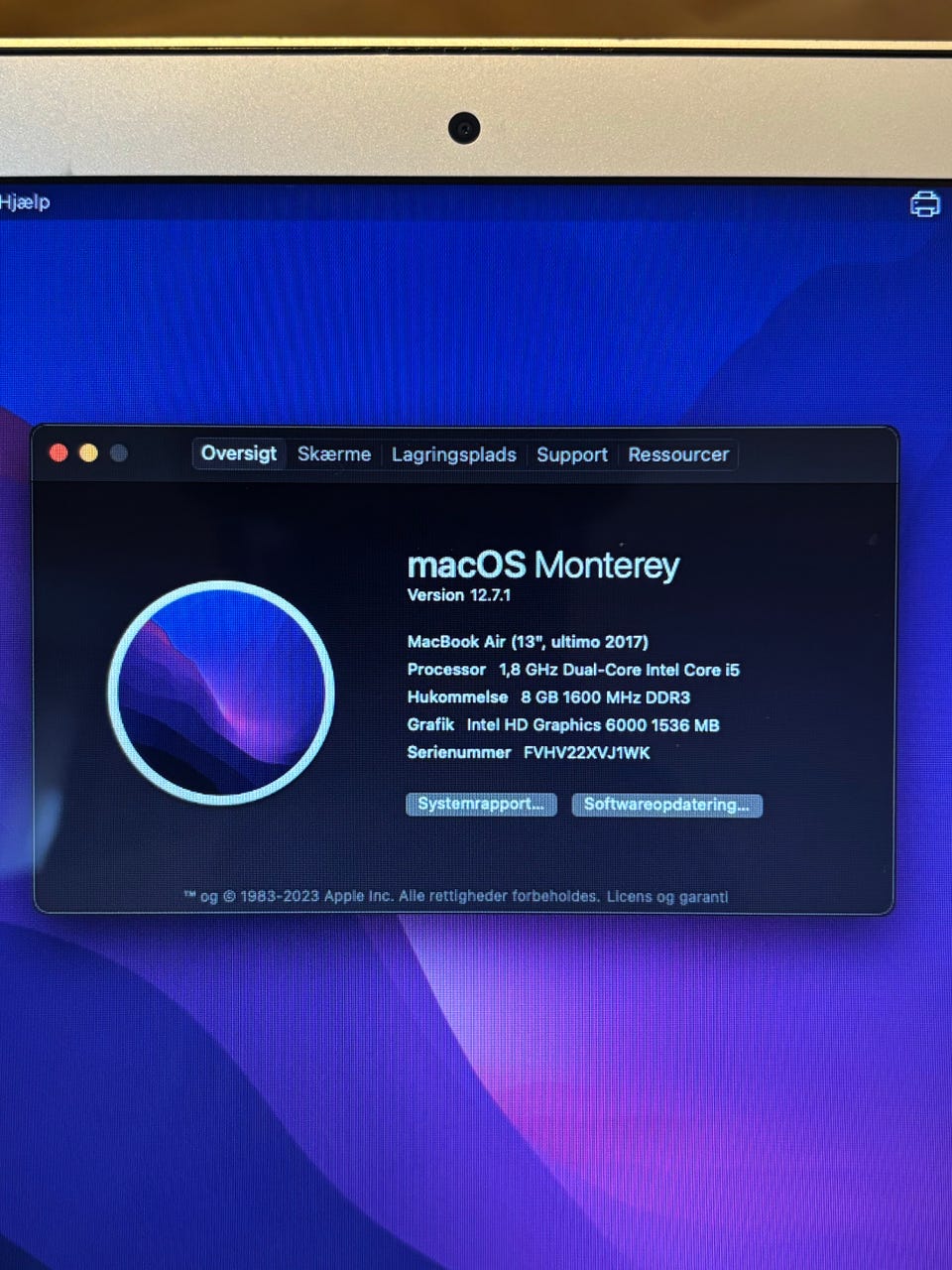Click Intel HD Graphics 6000 1536 MB value
Viewport: 952px width, 1270px height.
593,725
